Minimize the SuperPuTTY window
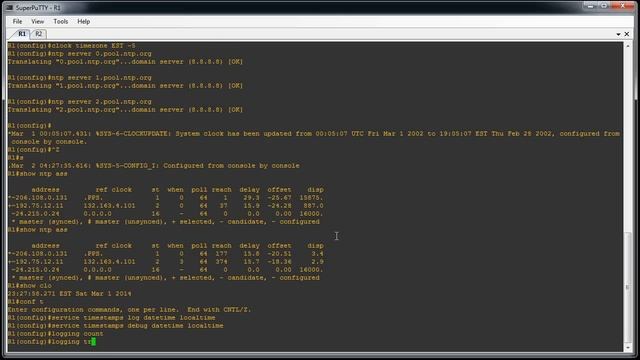Image resolution: width=640 pixels, height=360 pixels. (x=591, y=6)
